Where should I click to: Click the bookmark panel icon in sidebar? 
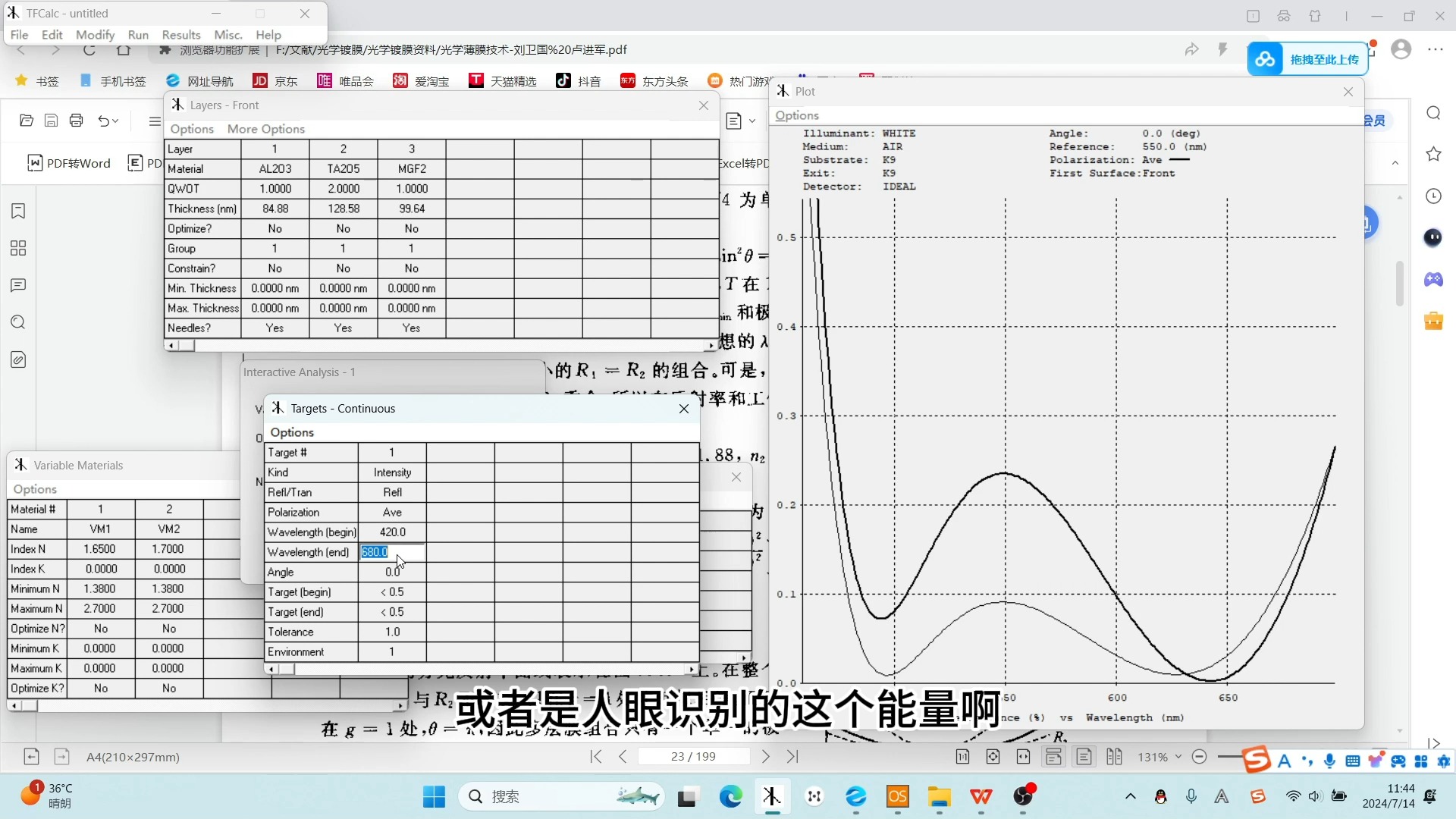[x=18, y=211]
